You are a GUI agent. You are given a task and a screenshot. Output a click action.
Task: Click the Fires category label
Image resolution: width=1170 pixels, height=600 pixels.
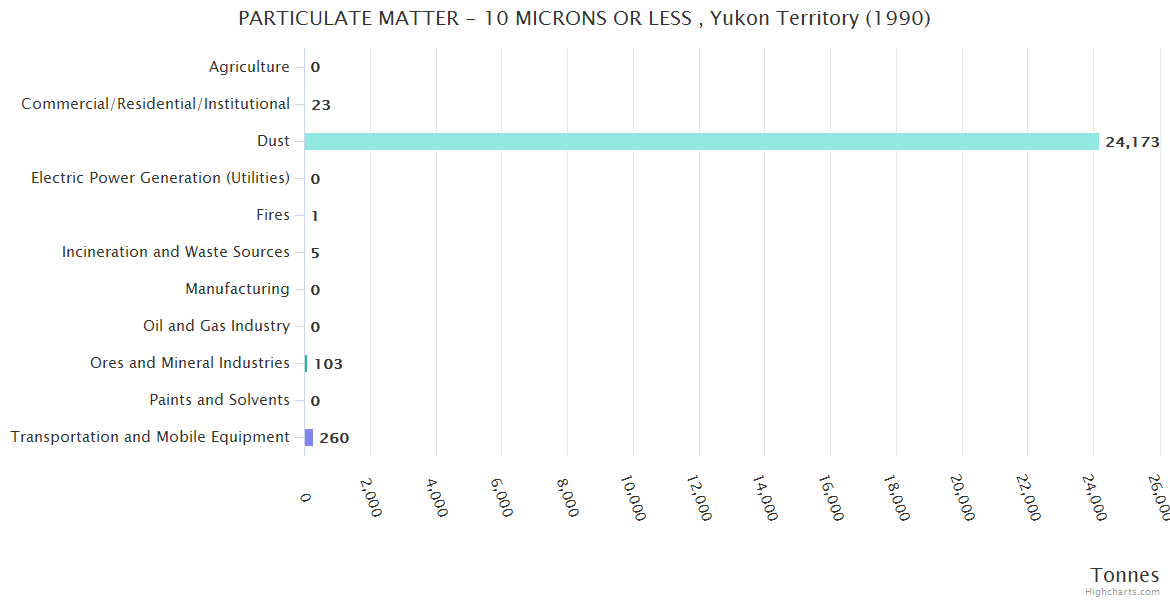(272, 215)
